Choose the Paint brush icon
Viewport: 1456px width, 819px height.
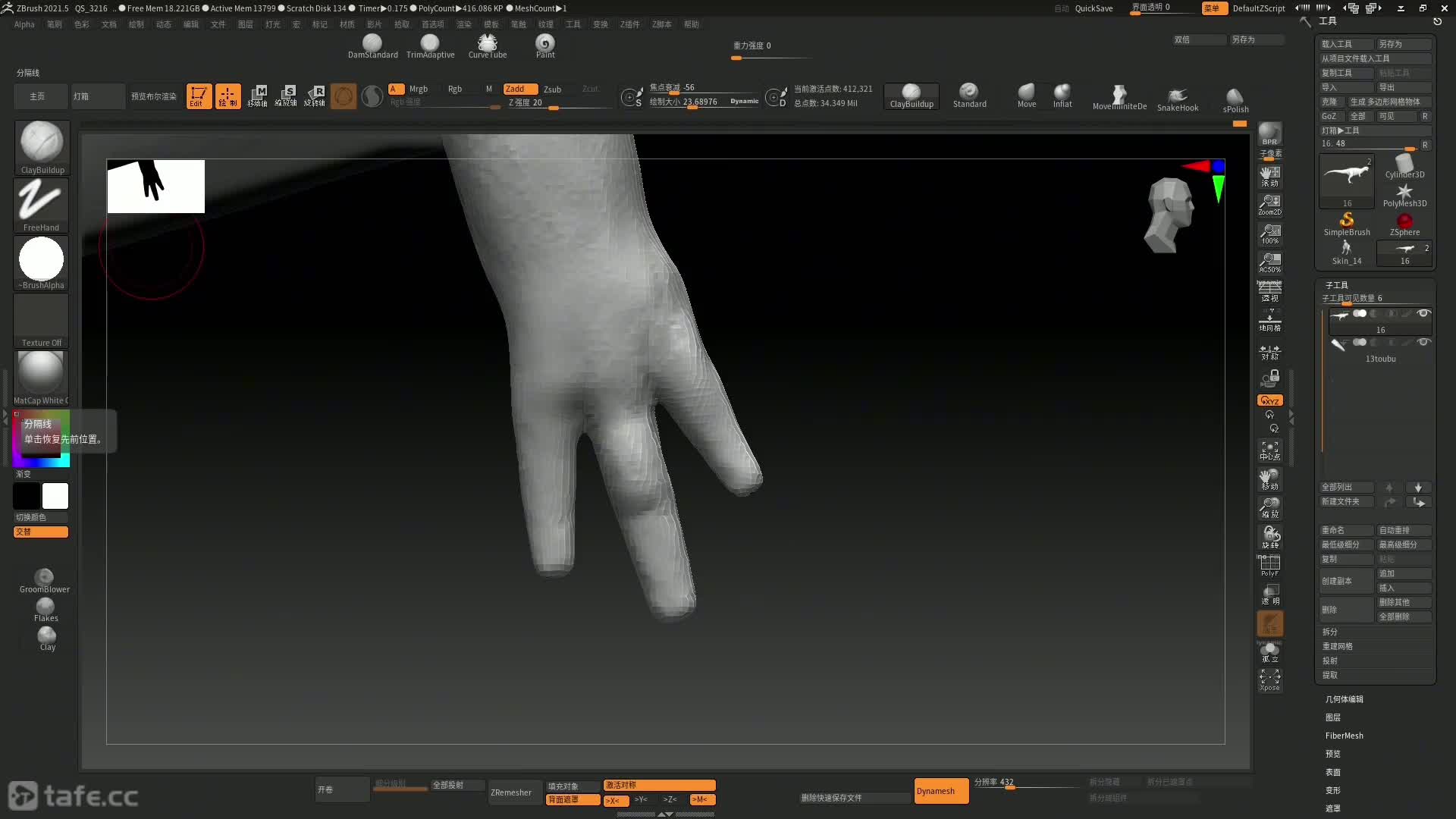point(545,46)
